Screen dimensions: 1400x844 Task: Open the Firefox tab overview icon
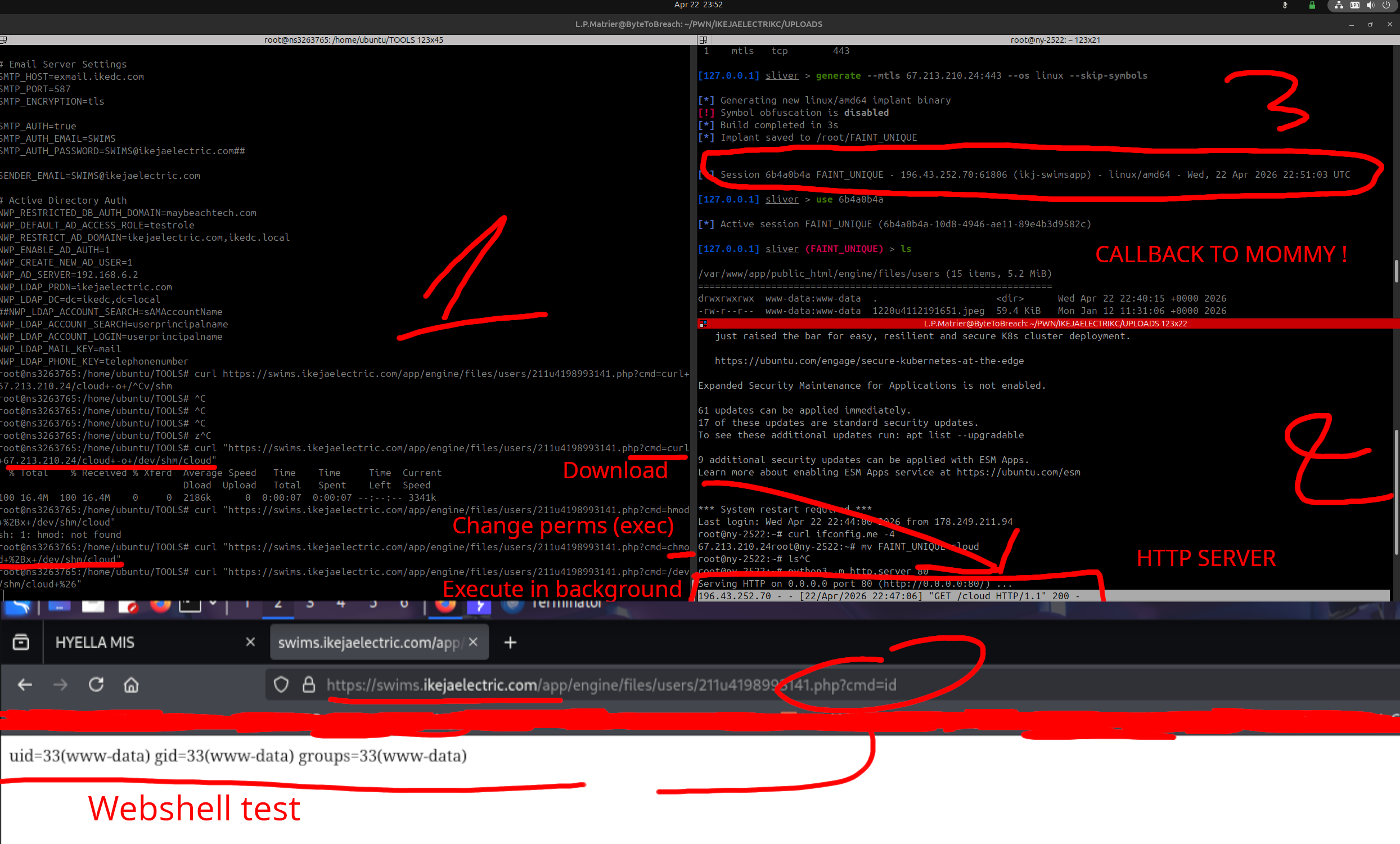21,642
